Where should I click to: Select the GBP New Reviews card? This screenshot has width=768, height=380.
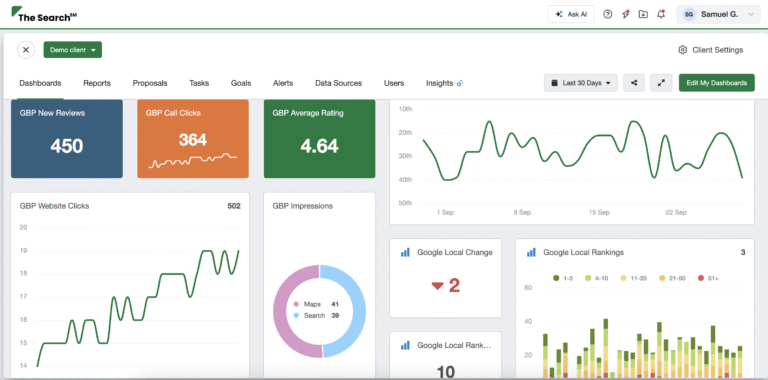(x=67, y=139)
